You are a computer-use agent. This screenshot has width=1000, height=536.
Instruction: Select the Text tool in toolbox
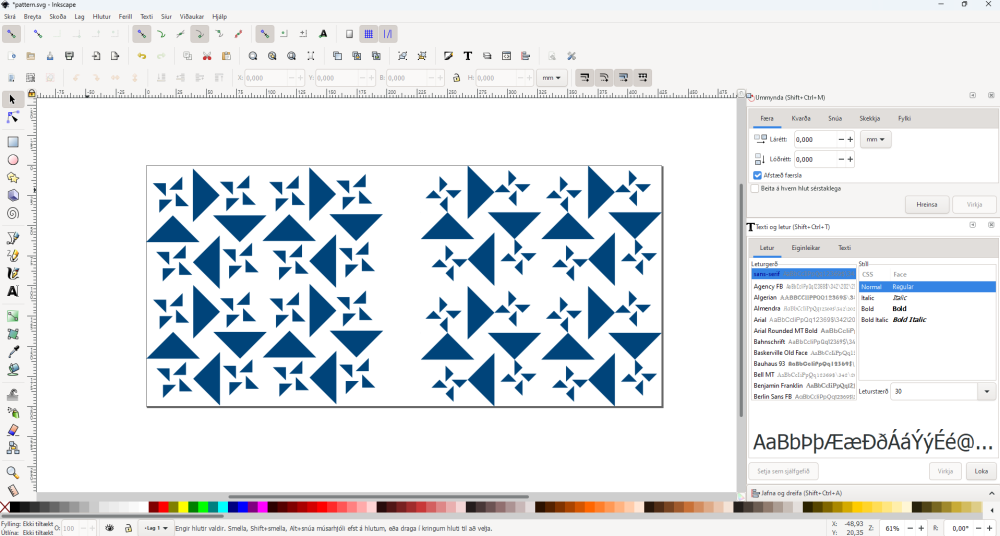click(x=12, y=292)
